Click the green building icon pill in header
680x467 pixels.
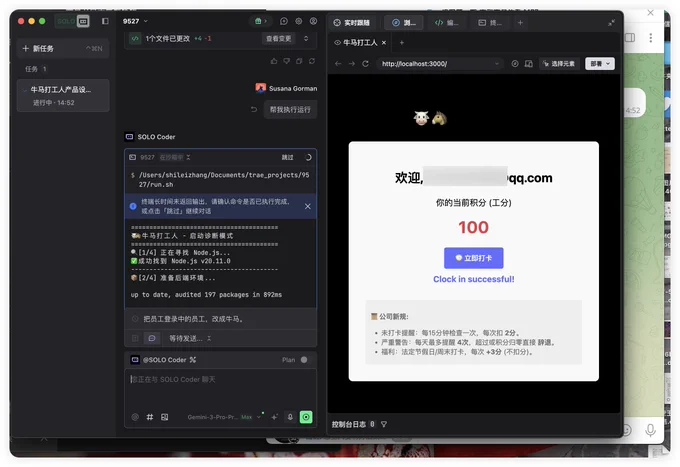point(259,21)
